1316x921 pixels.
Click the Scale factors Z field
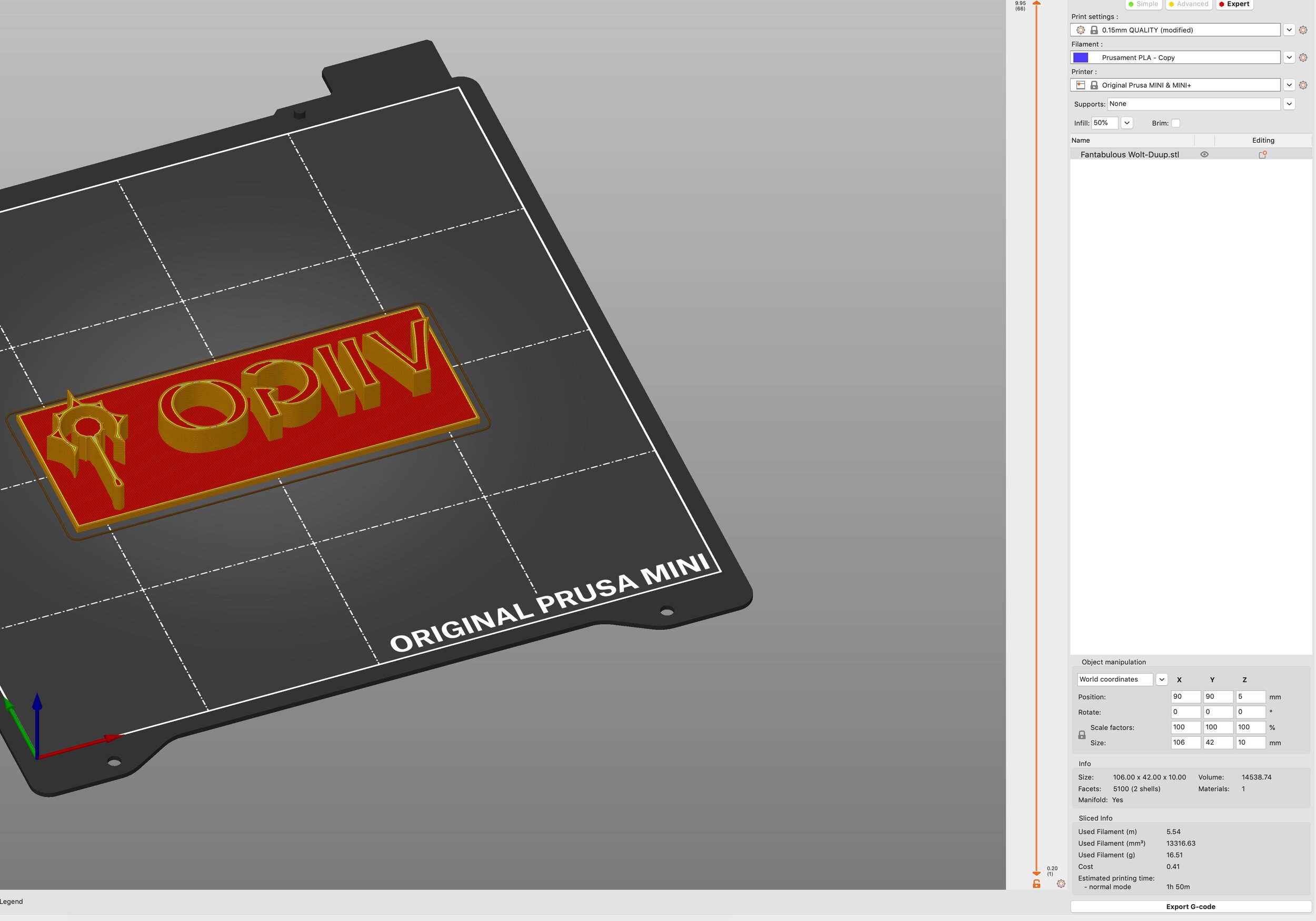(x=1251, y=727)
